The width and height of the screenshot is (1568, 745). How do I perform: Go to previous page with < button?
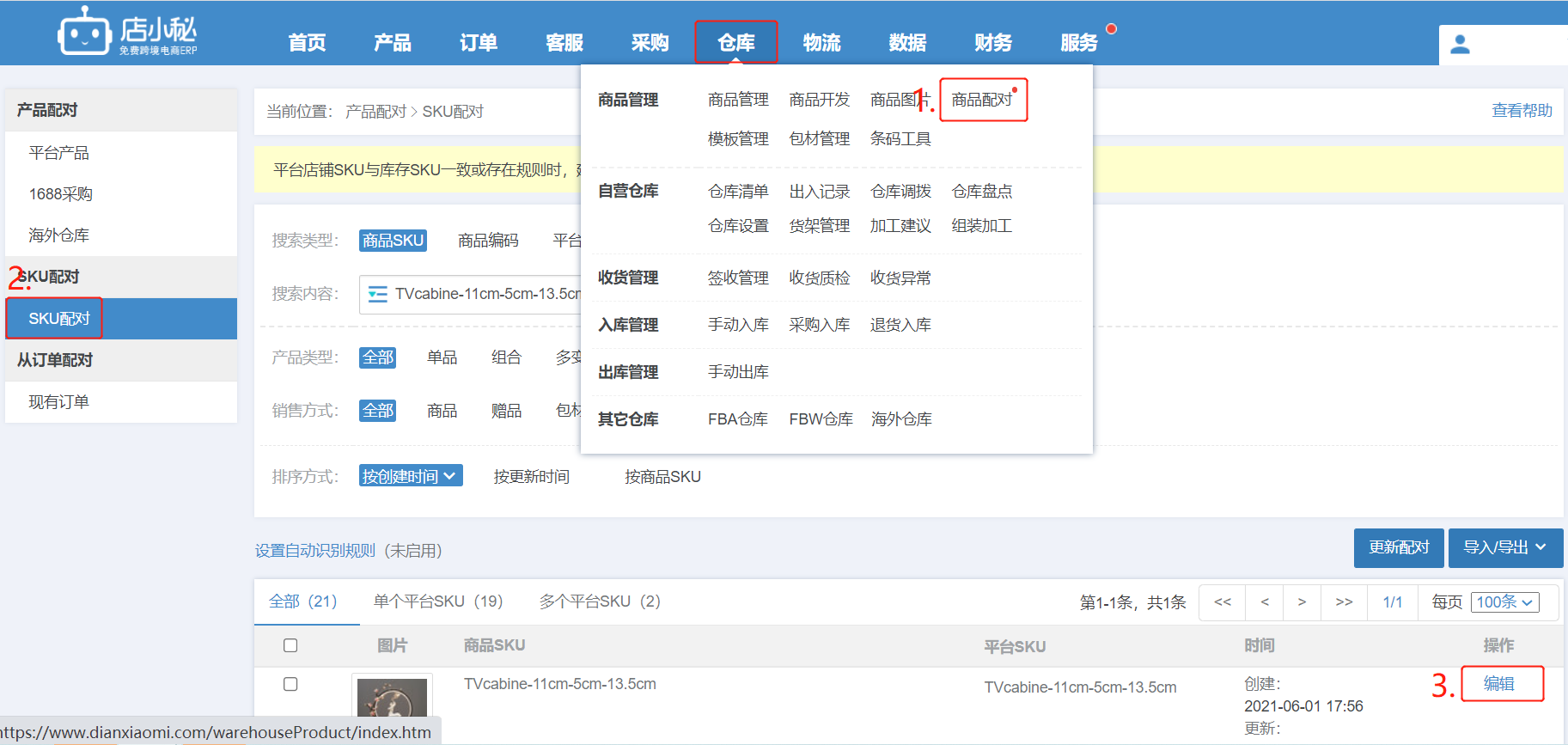coord(1265,602)
